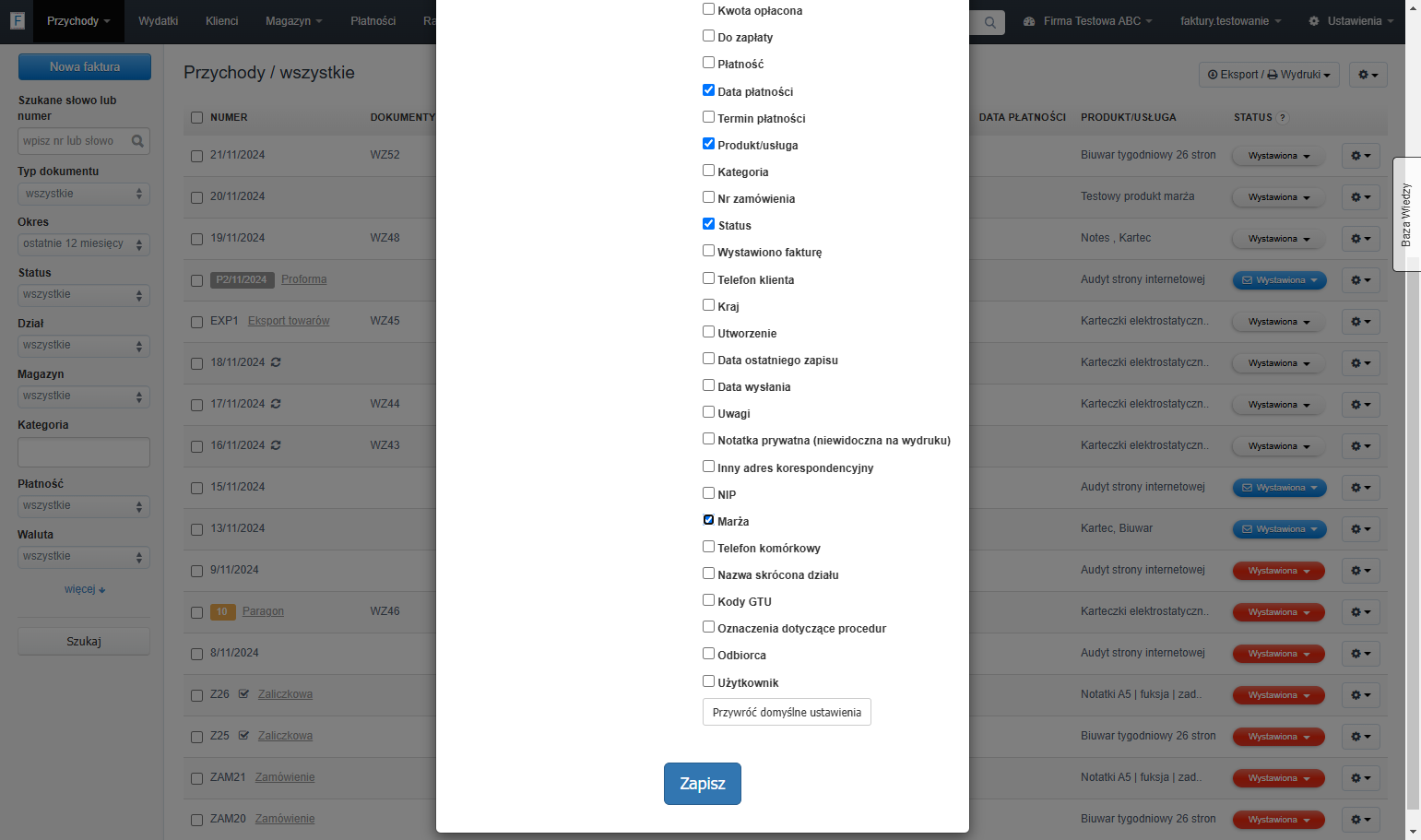Uncheck the Marża column checkbox

(708, 520)
